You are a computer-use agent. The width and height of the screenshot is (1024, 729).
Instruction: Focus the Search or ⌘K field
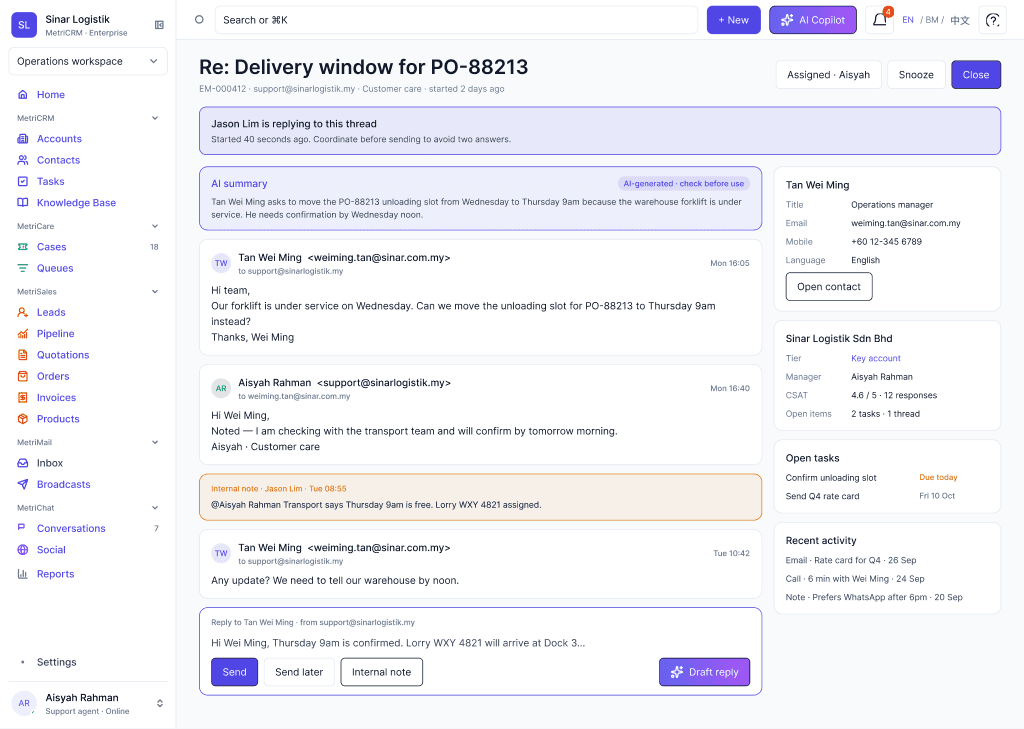point(456,20)
